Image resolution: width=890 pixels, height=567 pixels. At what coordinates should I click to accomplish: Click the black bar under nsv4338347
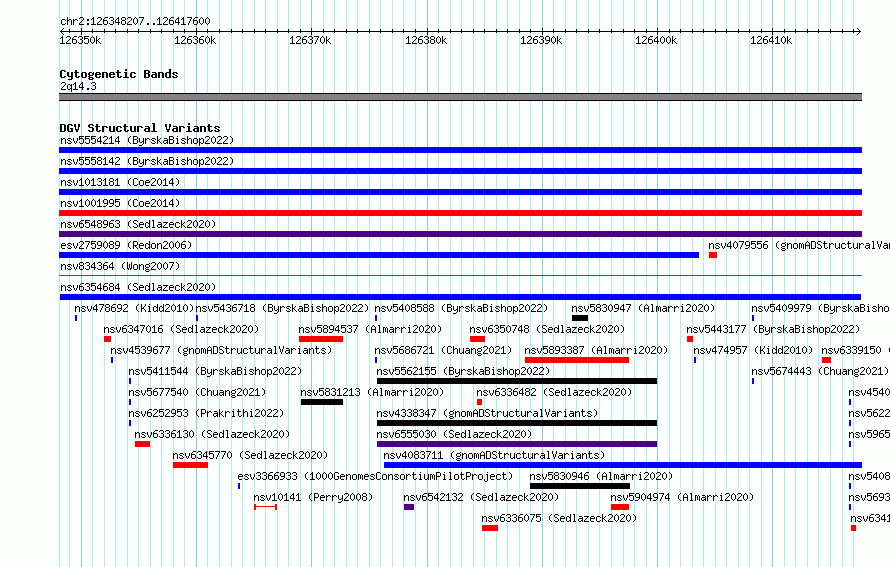[x=517, y=423]
